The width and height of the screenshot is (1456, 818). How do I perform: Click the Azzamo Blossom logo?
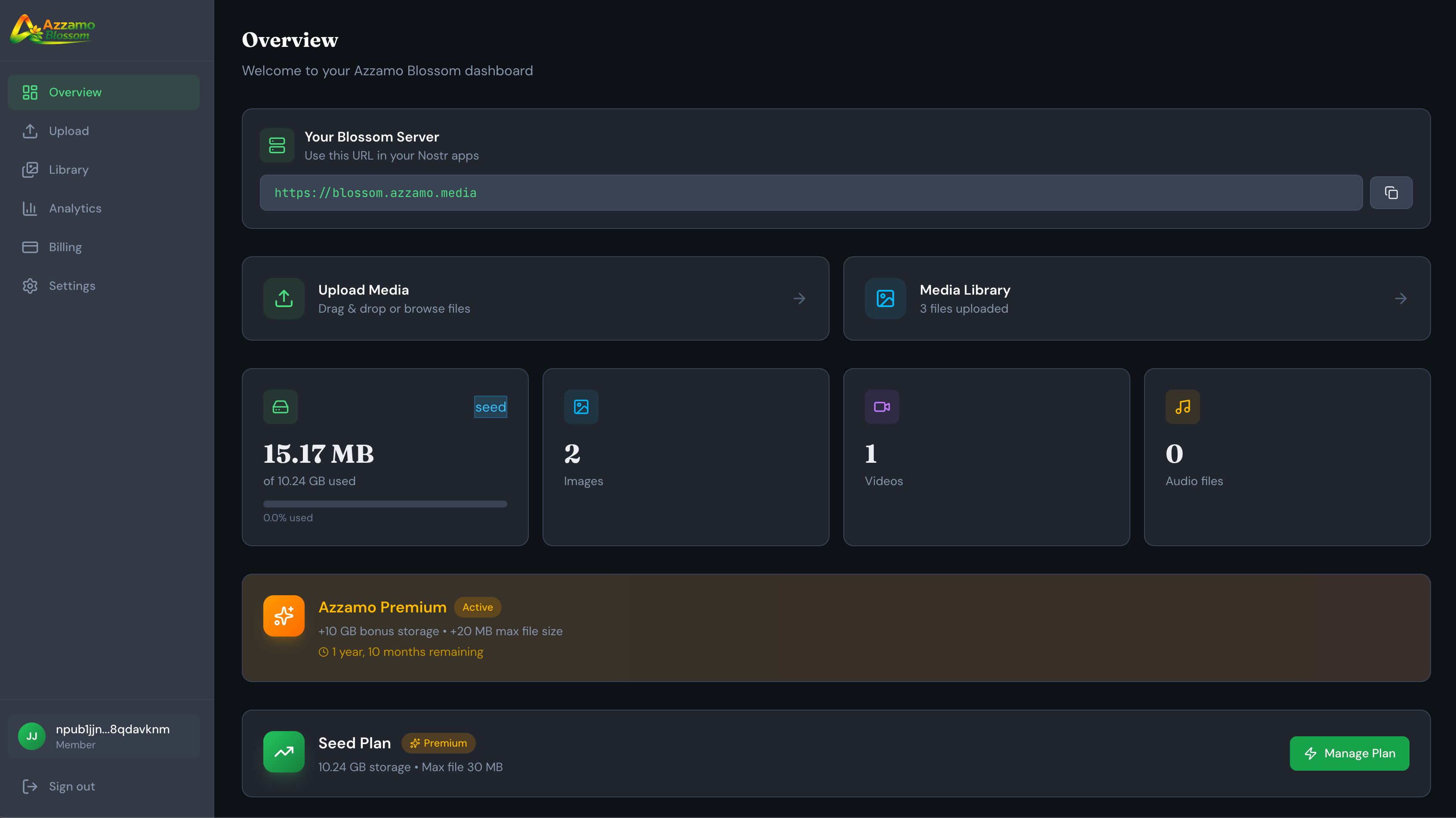pos(53,29)
